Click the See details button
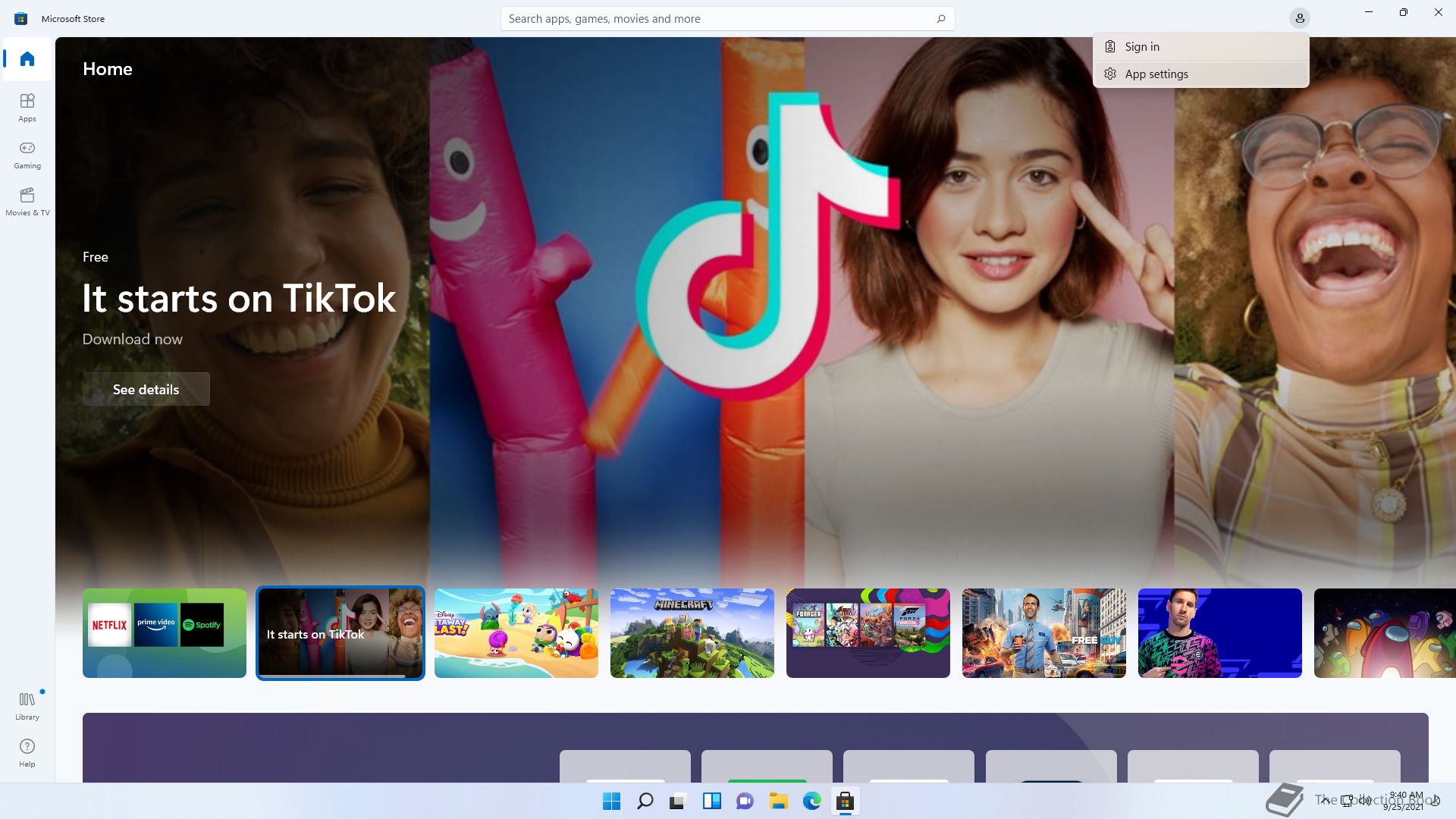 tap(146, 389)
